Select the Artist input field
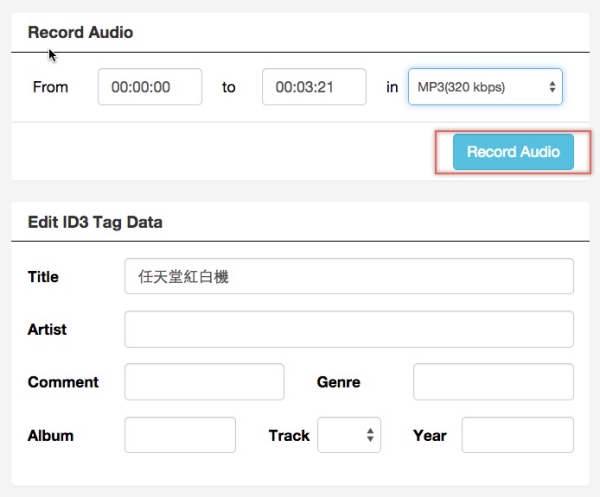 [348, 329]
